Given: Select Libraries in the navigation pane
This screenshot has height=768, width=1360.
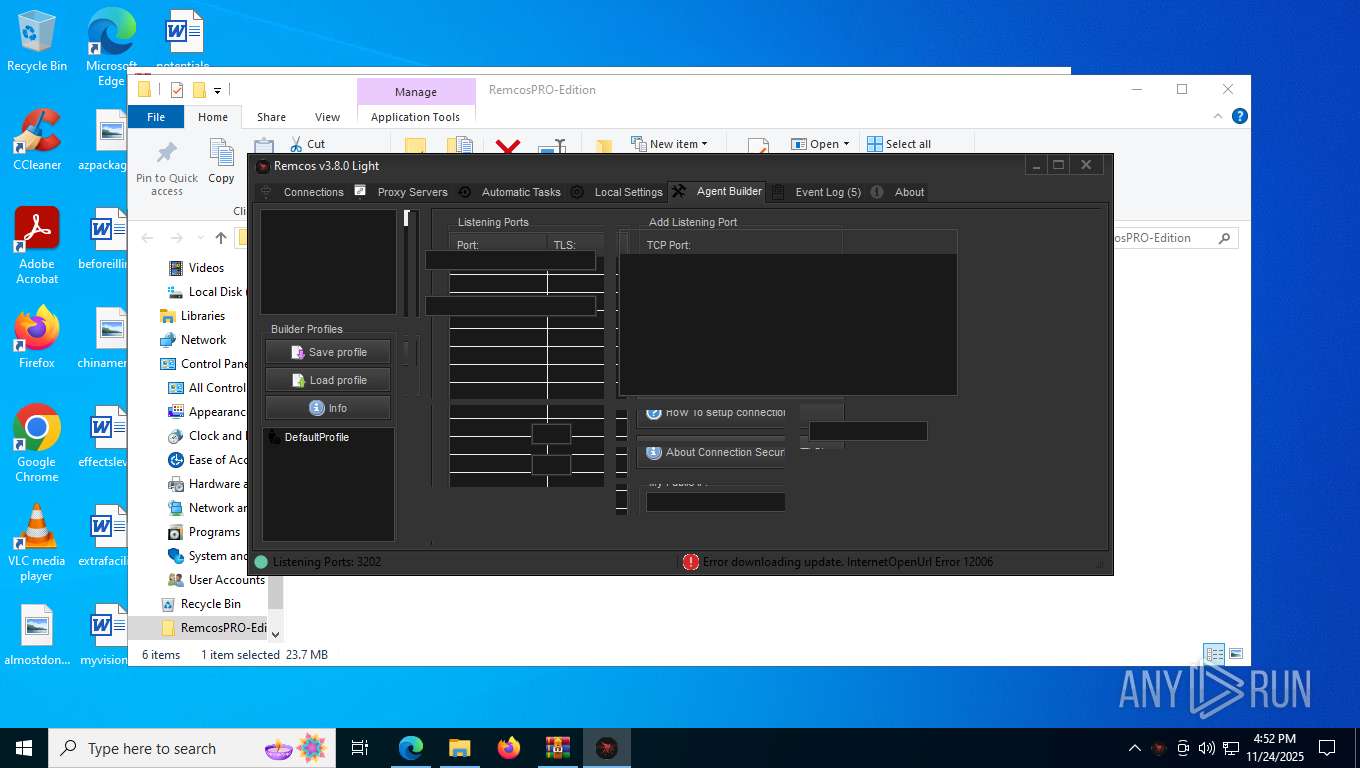Looking at the screenshot, I should click(202, 315).
